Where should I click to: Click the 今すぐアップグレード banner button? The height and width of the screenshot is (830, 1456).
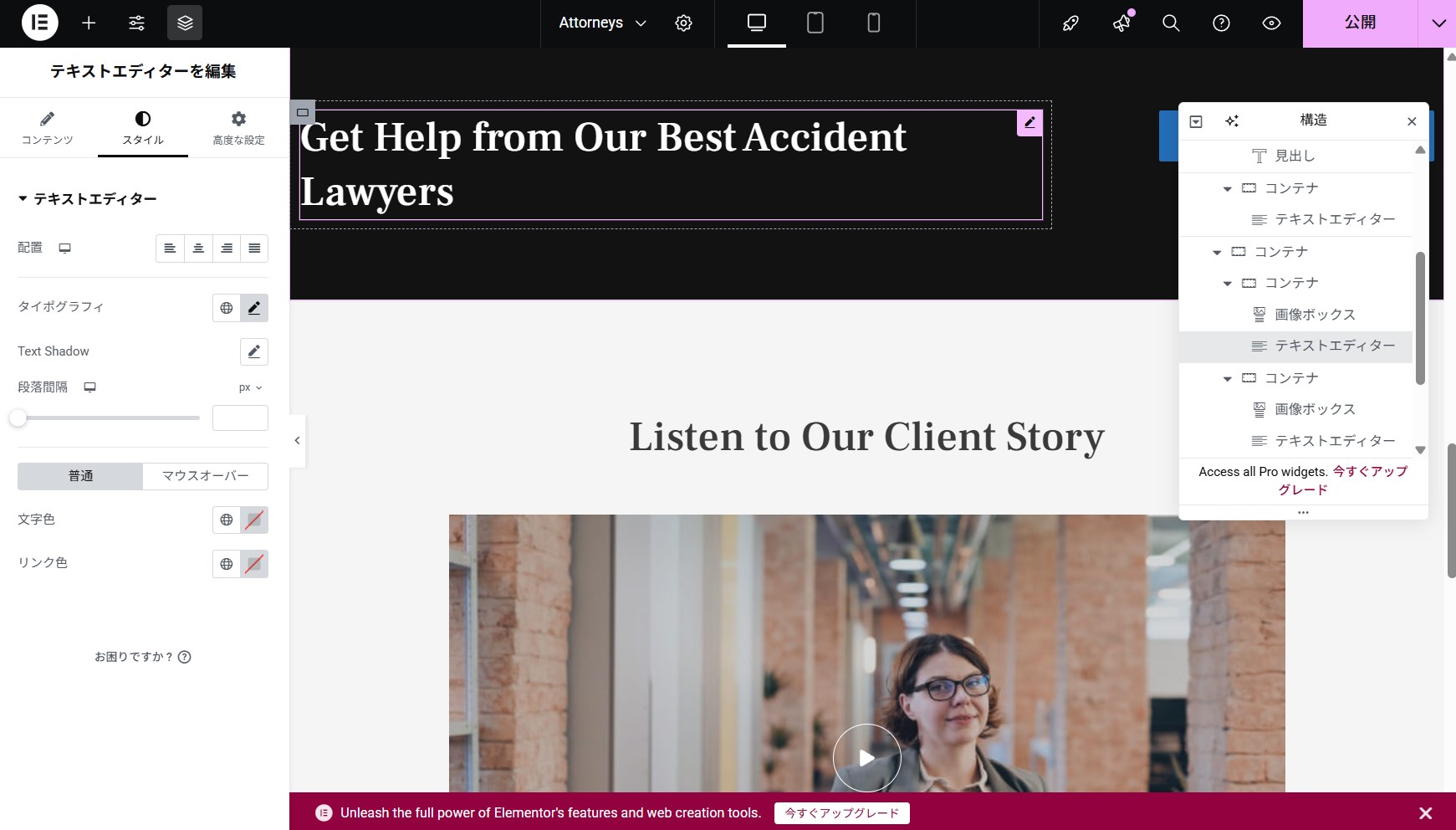tap(841, 813)
